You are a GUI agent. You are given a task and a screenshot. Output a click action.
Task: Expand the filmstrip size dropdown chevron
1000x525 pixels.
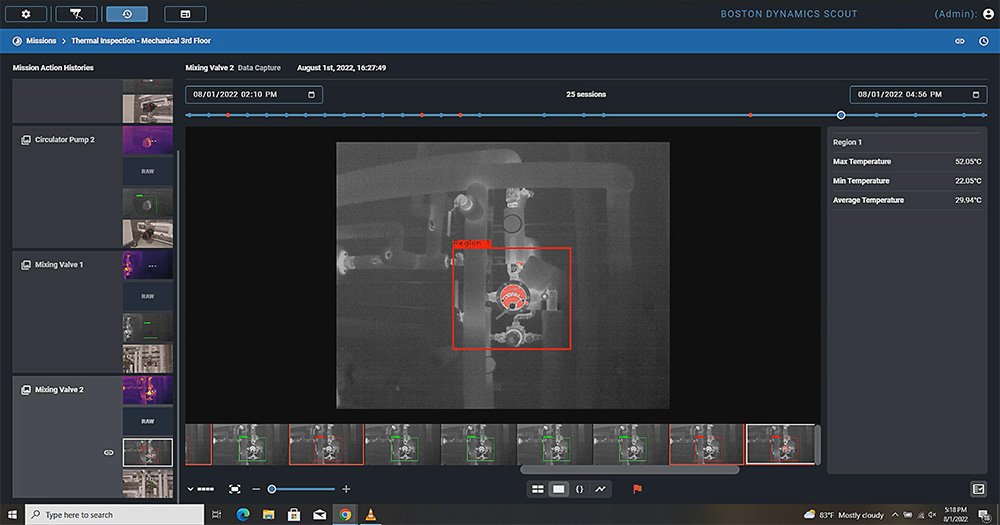click(191, 489)
